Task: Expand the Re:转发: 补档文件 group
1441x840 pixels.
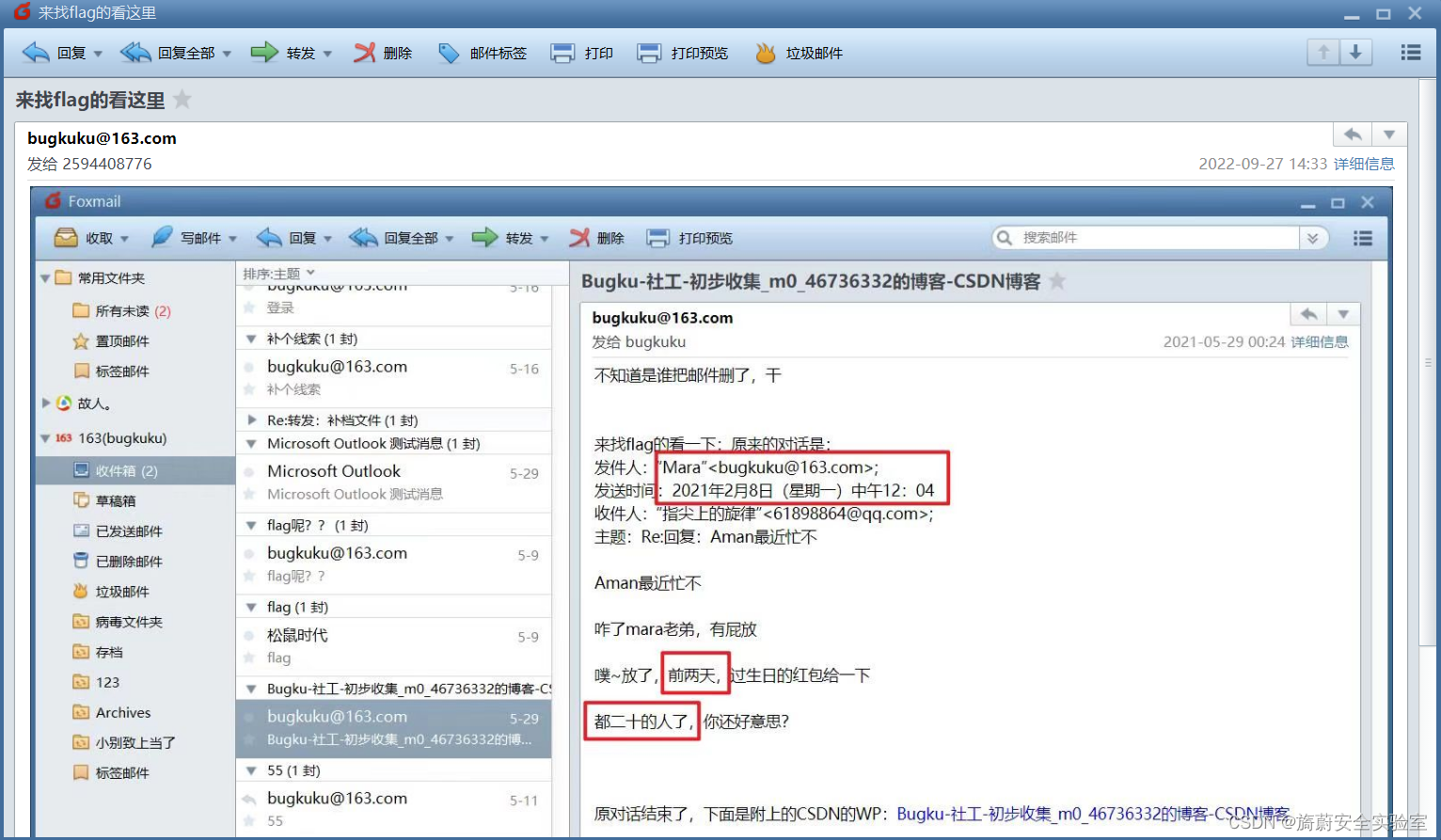Action: [x=251, y=420]
